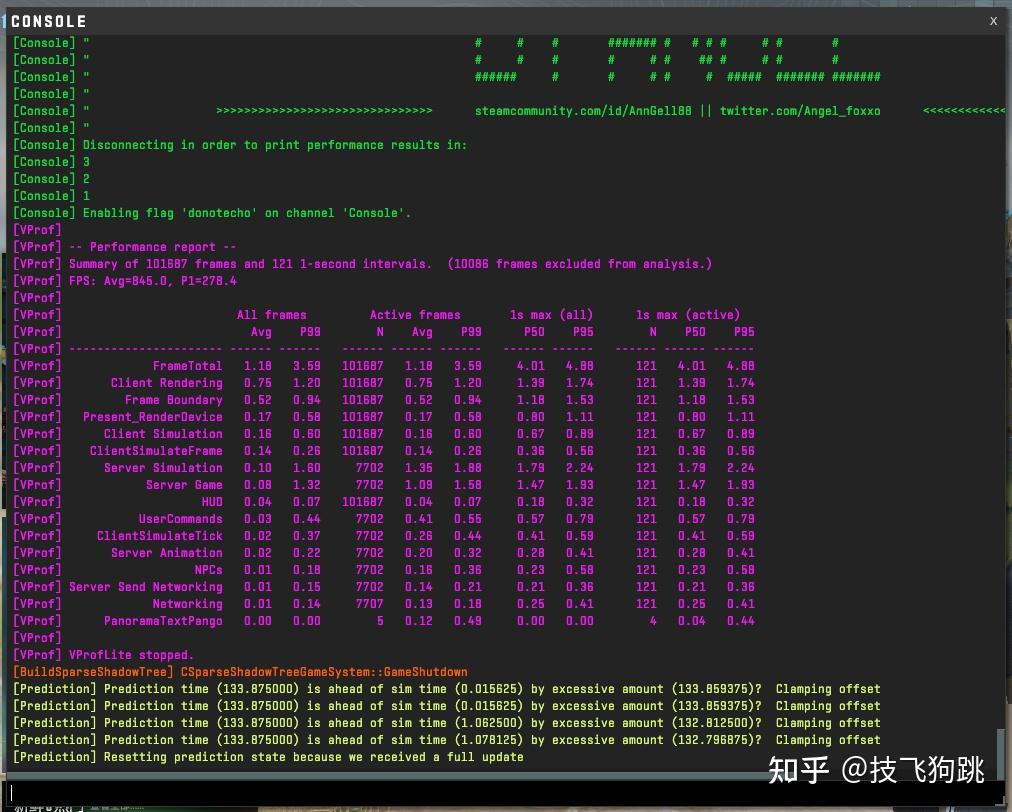The image size is (1012, 812).
Task: Click the NPCs row label
Action: point(208,570)
